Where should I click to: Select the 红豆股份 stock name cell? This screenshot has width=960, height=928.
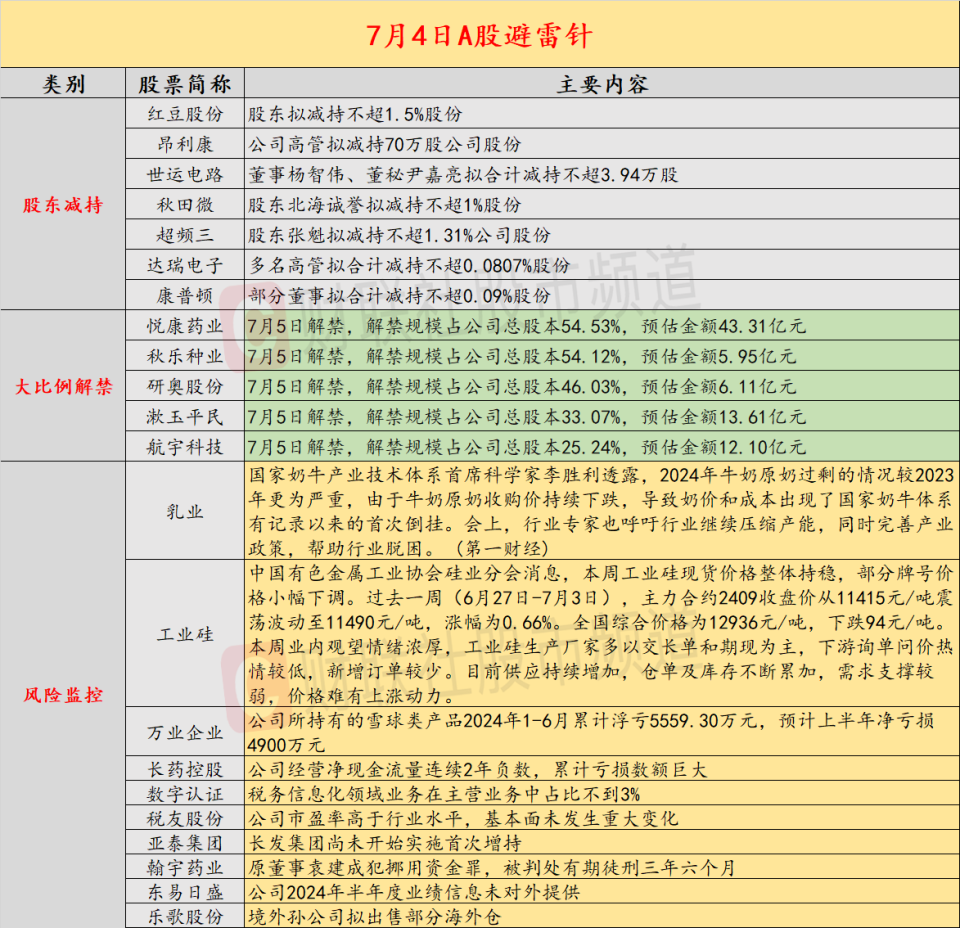[x=185, y=114]
